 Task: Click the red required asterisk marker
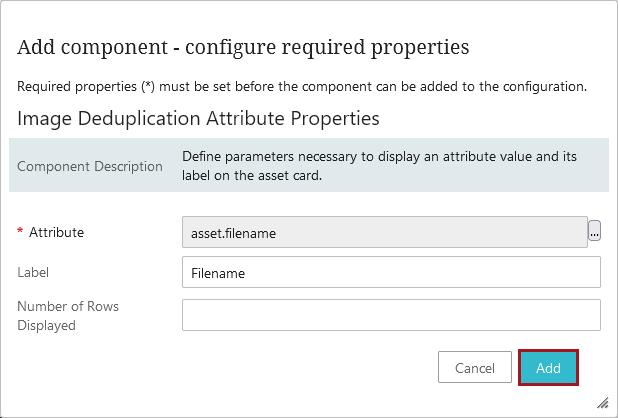point(20,233)
